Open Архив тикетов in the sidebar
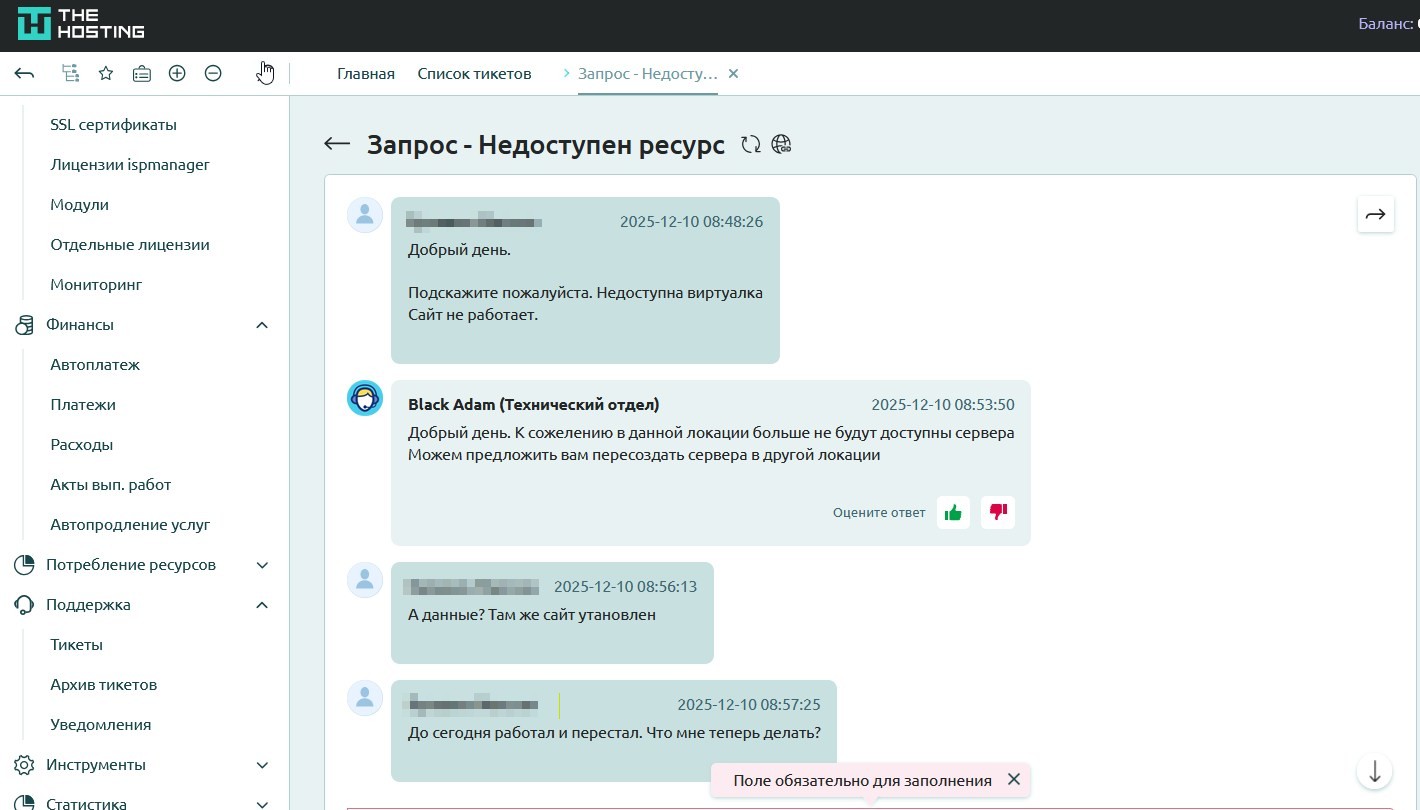1420x810 pixels. pos(103,685)
